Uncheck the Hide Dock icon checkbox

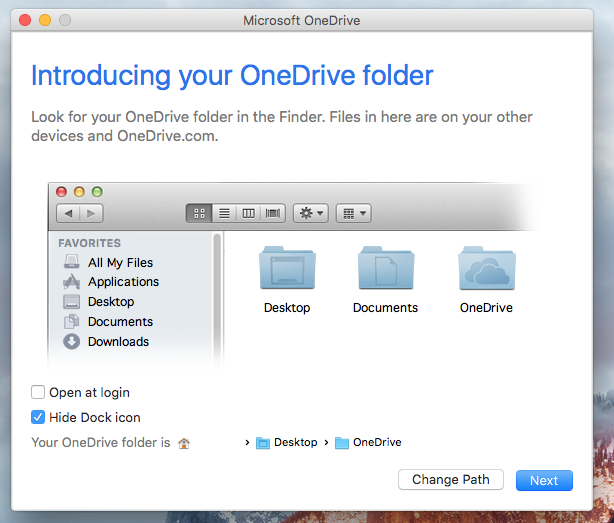click(38, 417)
